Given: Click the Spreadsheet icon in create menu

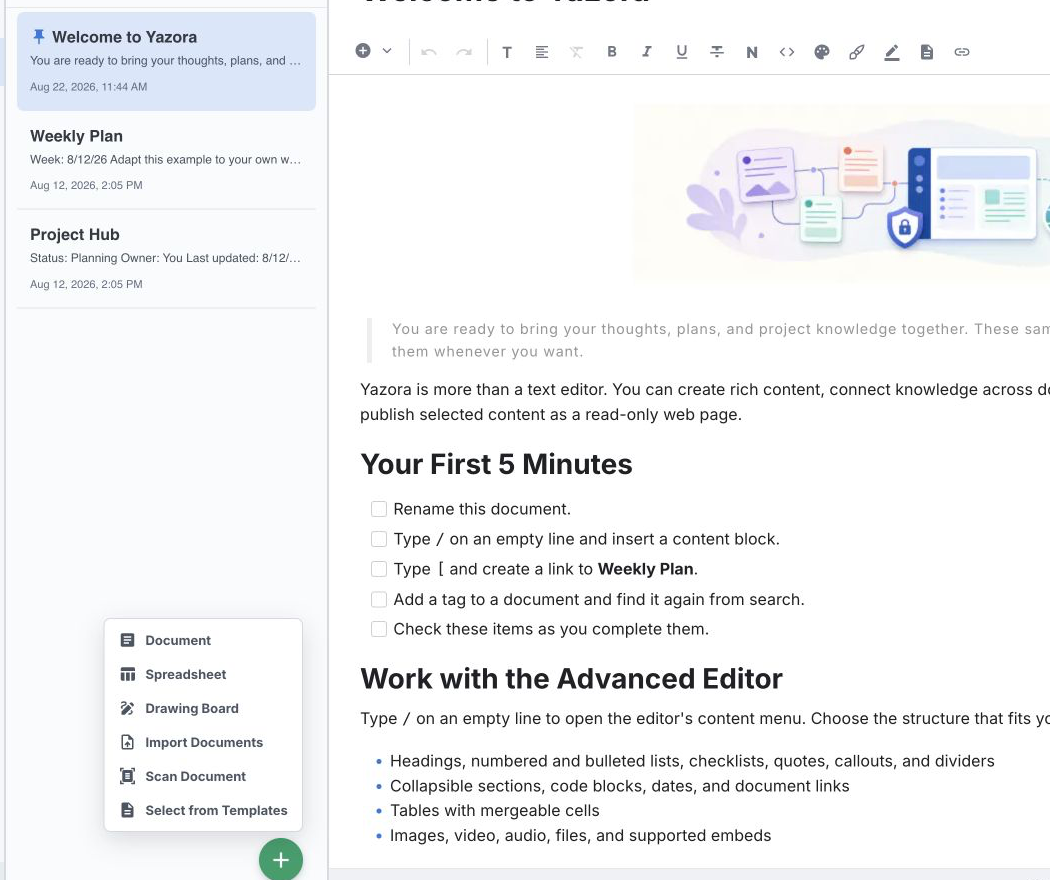Looking at the screenshot, I should 127,674.
